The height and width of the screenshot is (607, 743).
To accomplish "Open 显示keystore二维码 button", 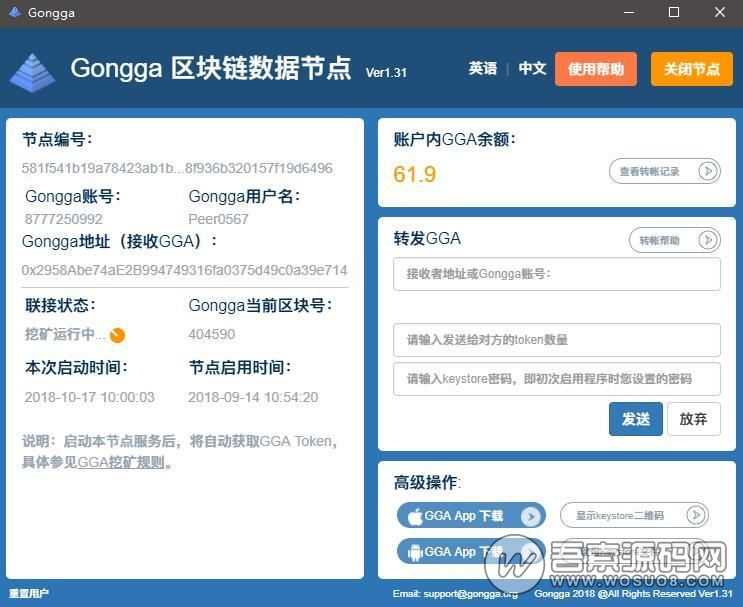I will 634,515.
